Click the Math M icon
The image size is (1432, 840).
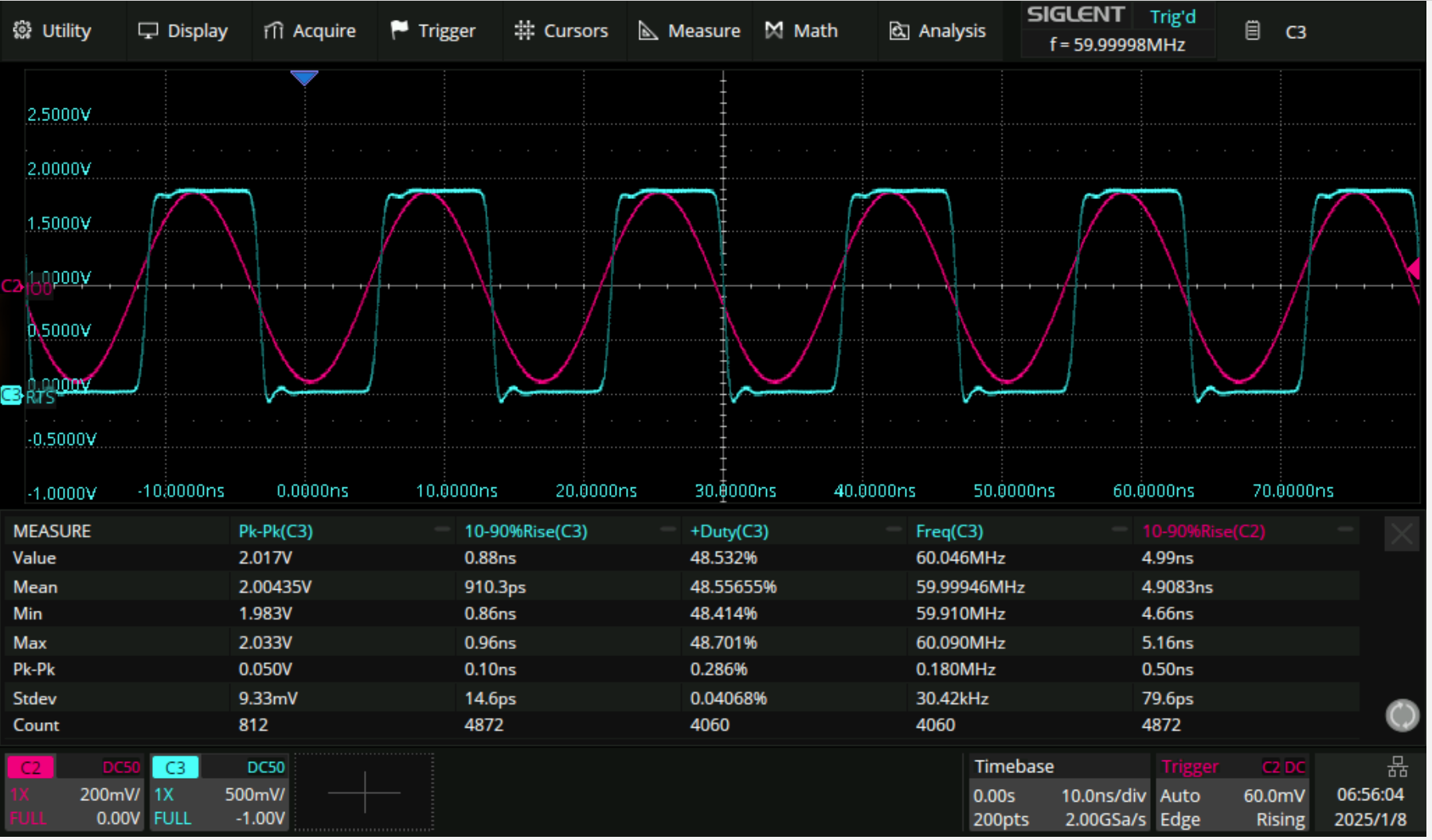[773, 30]
